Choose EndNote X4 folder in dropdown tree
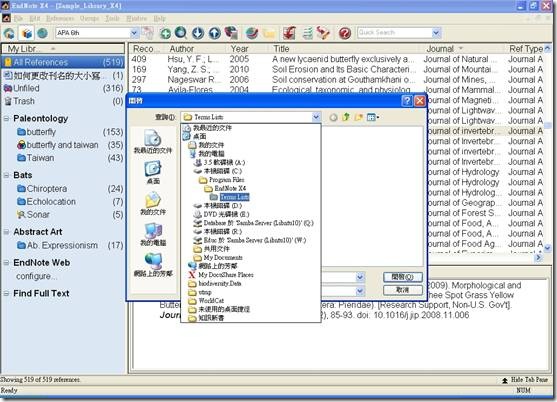Viewport: 557px width, 402px height. coord(226,188)
